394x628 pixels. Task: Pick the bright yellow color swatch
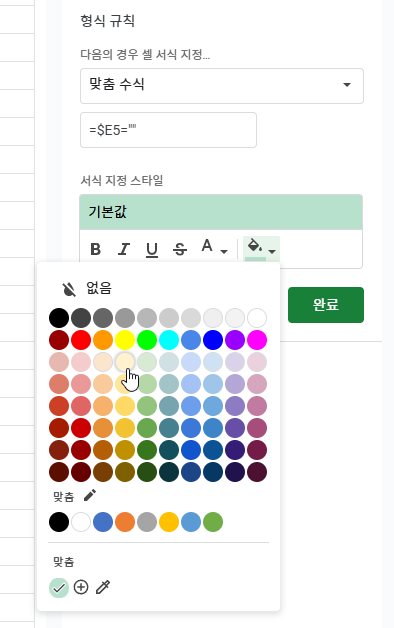point(125,340)
